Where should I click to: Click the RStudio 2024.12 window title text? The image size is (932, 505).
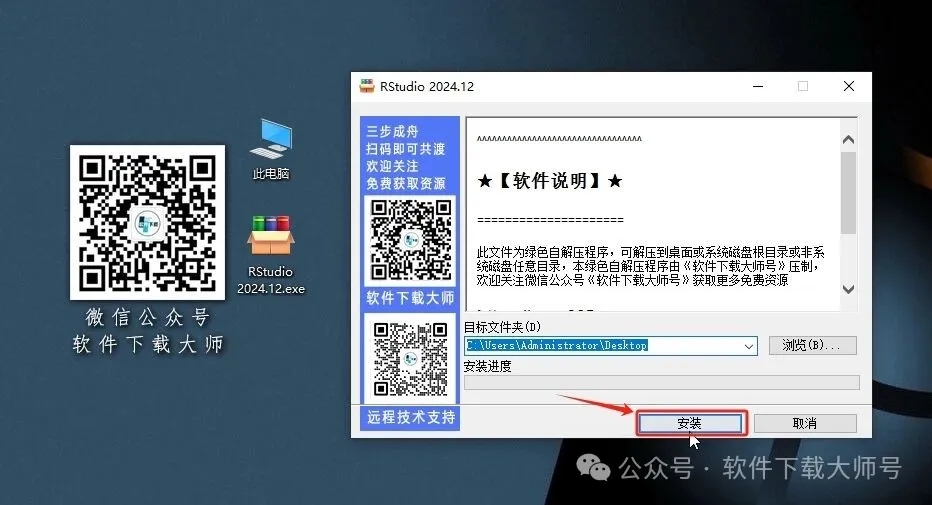427,87
